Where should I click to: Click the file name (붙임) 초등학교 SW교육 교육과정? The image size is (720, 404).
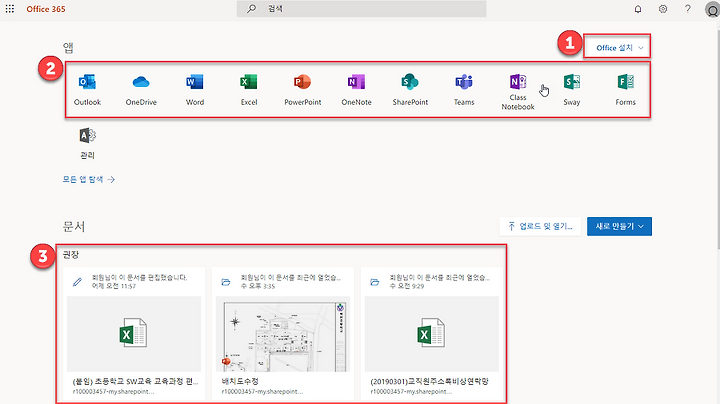coord(135,382)
